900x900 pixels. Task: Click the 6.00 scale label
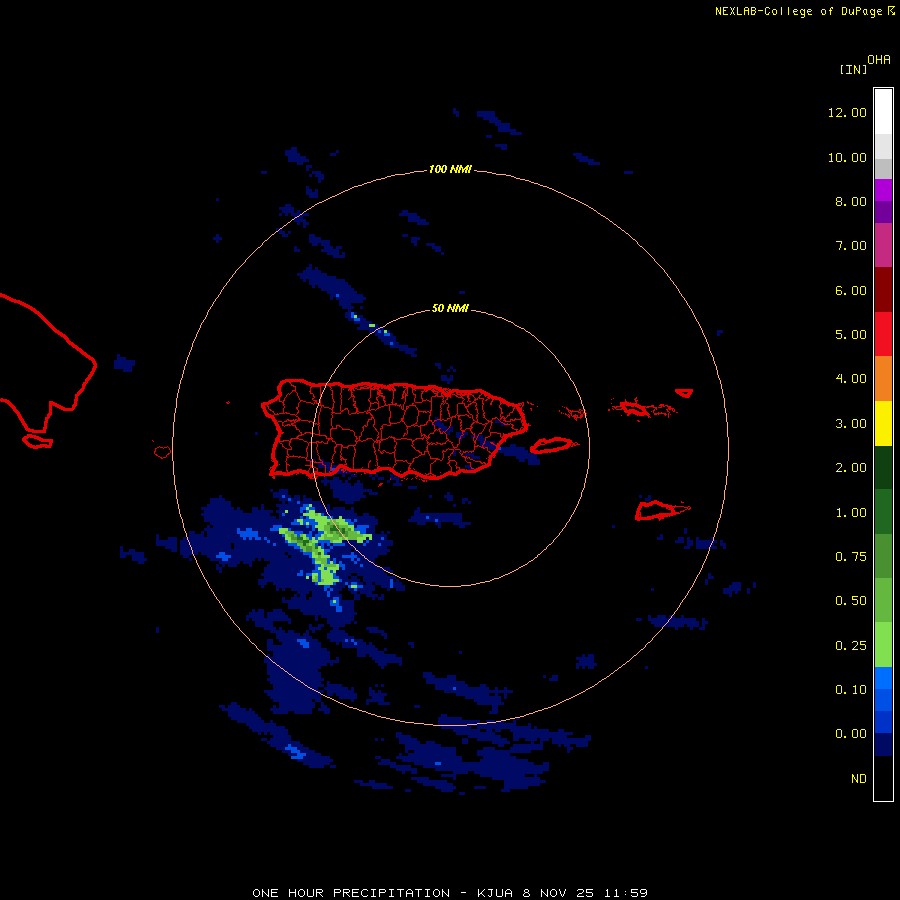[851, 290]
